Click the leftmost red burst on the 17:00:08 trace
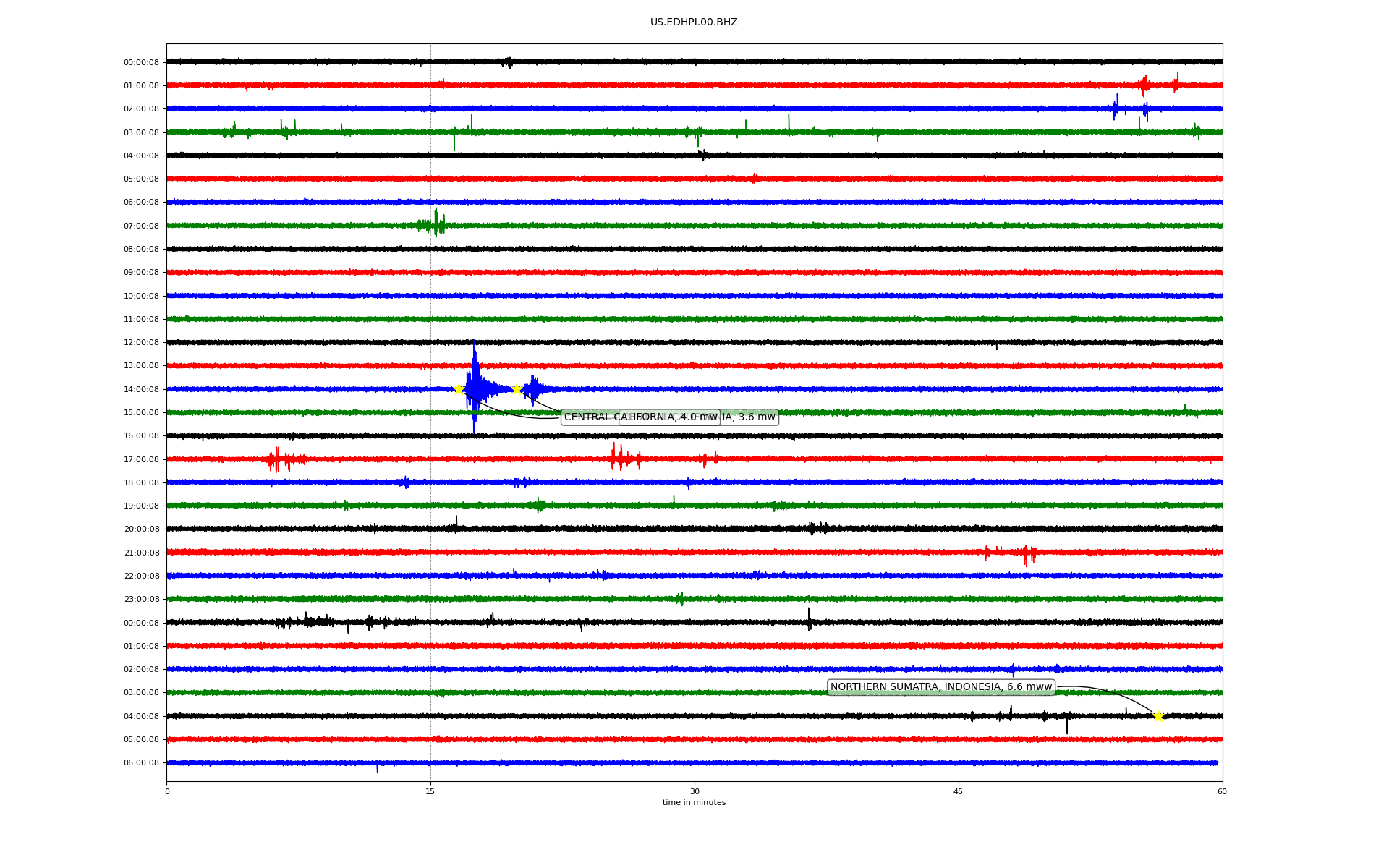The height and width of the screenshot is (868, 1389). click(x=277, y=459)
